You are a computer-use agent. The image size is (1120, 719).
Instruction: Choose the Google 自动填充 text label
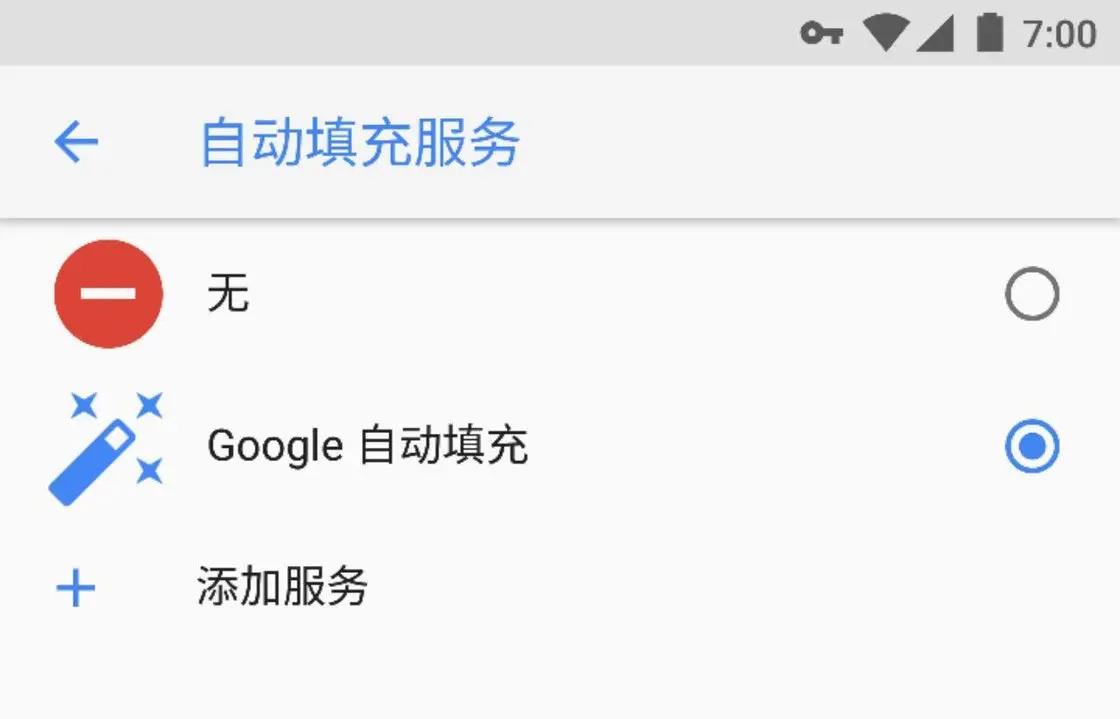pos(367,446)
